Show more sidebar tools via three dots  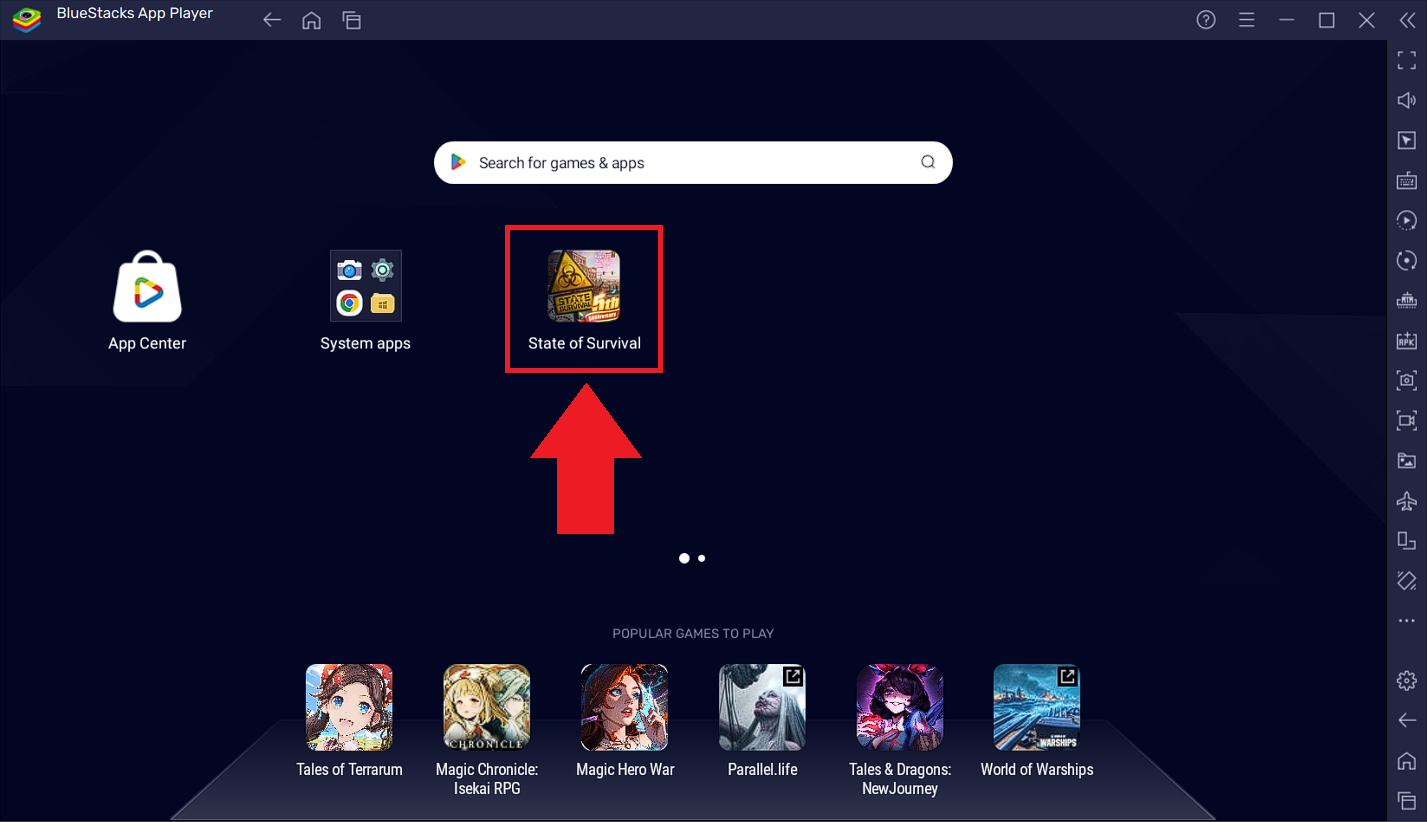1407,621
